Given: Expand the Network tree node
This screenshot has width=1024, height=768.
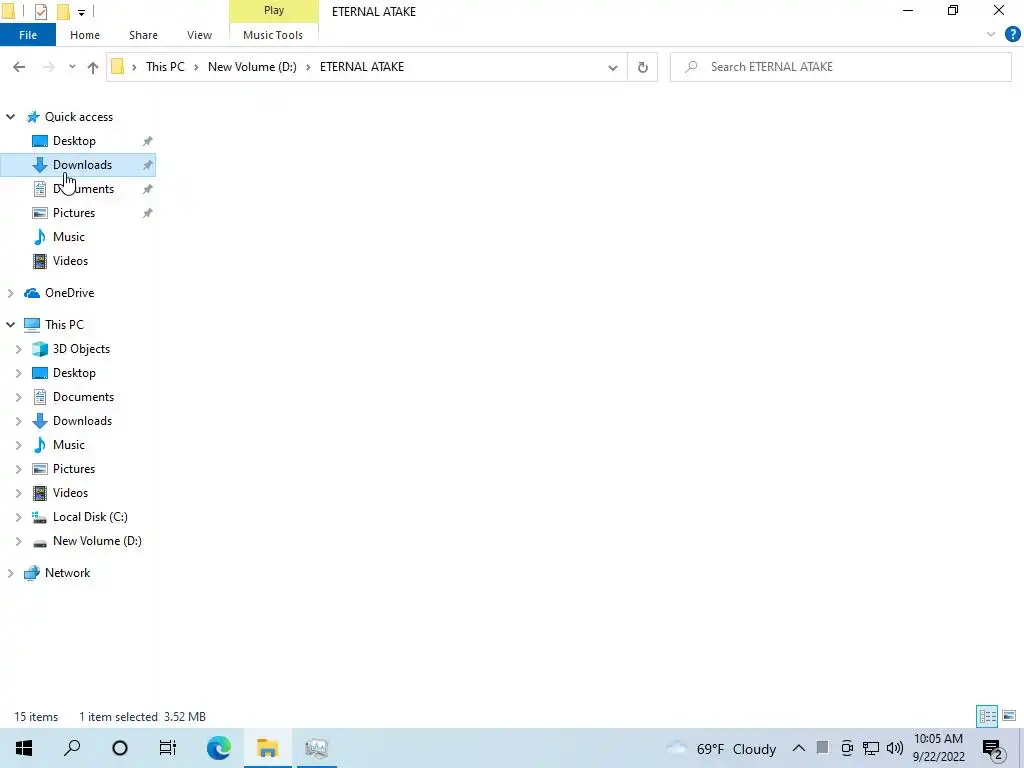Looking at the screenshot, I should (10, 573).
